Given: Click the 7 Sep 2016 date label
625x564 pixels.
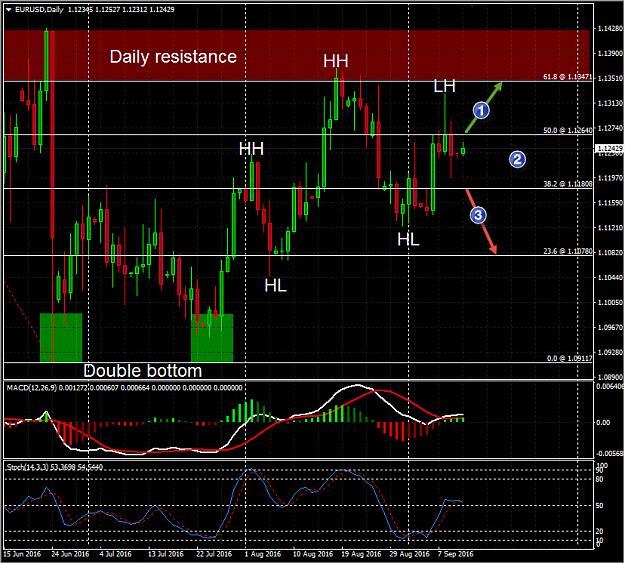Looking at the screenshot, I should 455,554.
